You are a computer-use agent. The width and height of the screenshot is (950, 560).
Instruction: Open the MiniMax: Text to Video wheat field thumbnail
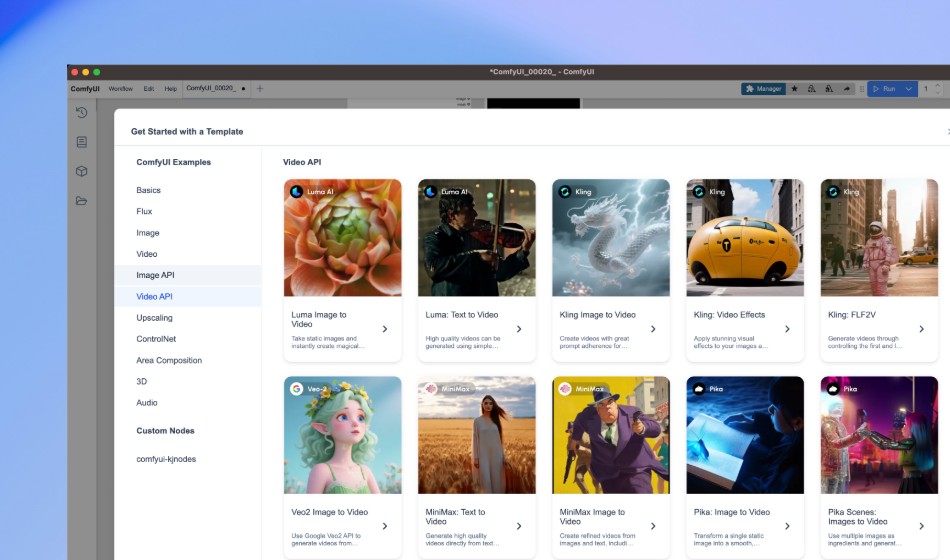(477, 435)
